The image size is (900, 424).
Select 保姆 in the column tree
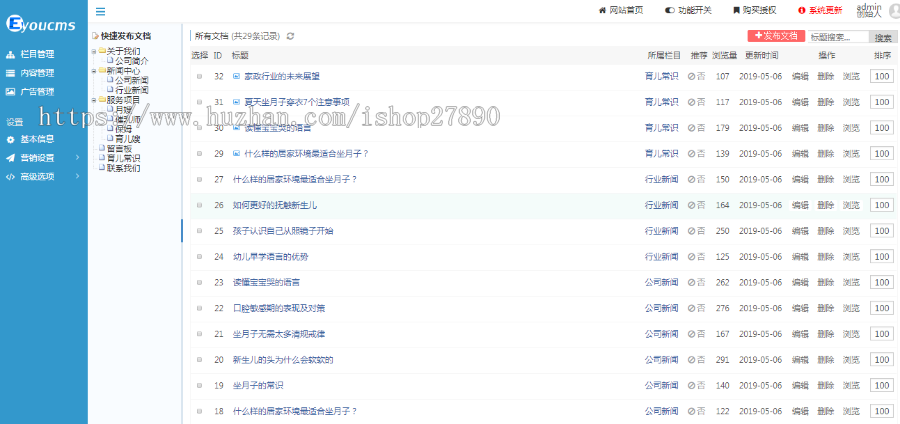tap(123, 129)
